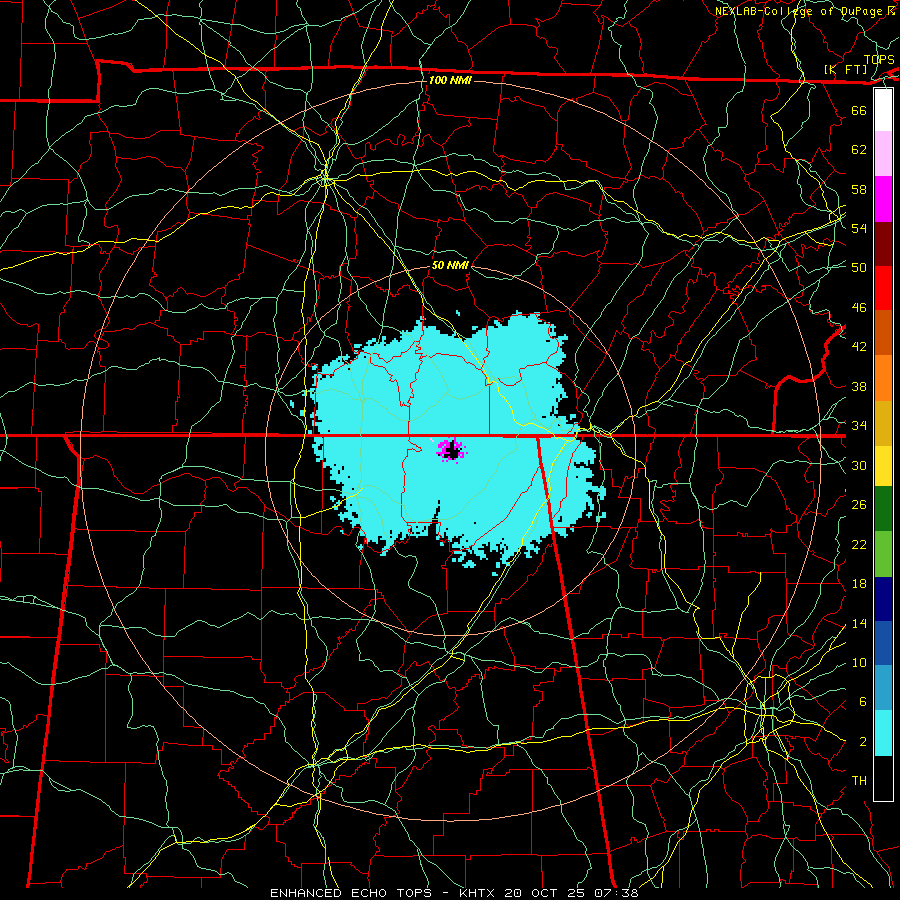Image resolution: width=900 pixels, height=900 pixels.
Task: Select the navy blue legend swatch
Action: click(x=883, y=599)
